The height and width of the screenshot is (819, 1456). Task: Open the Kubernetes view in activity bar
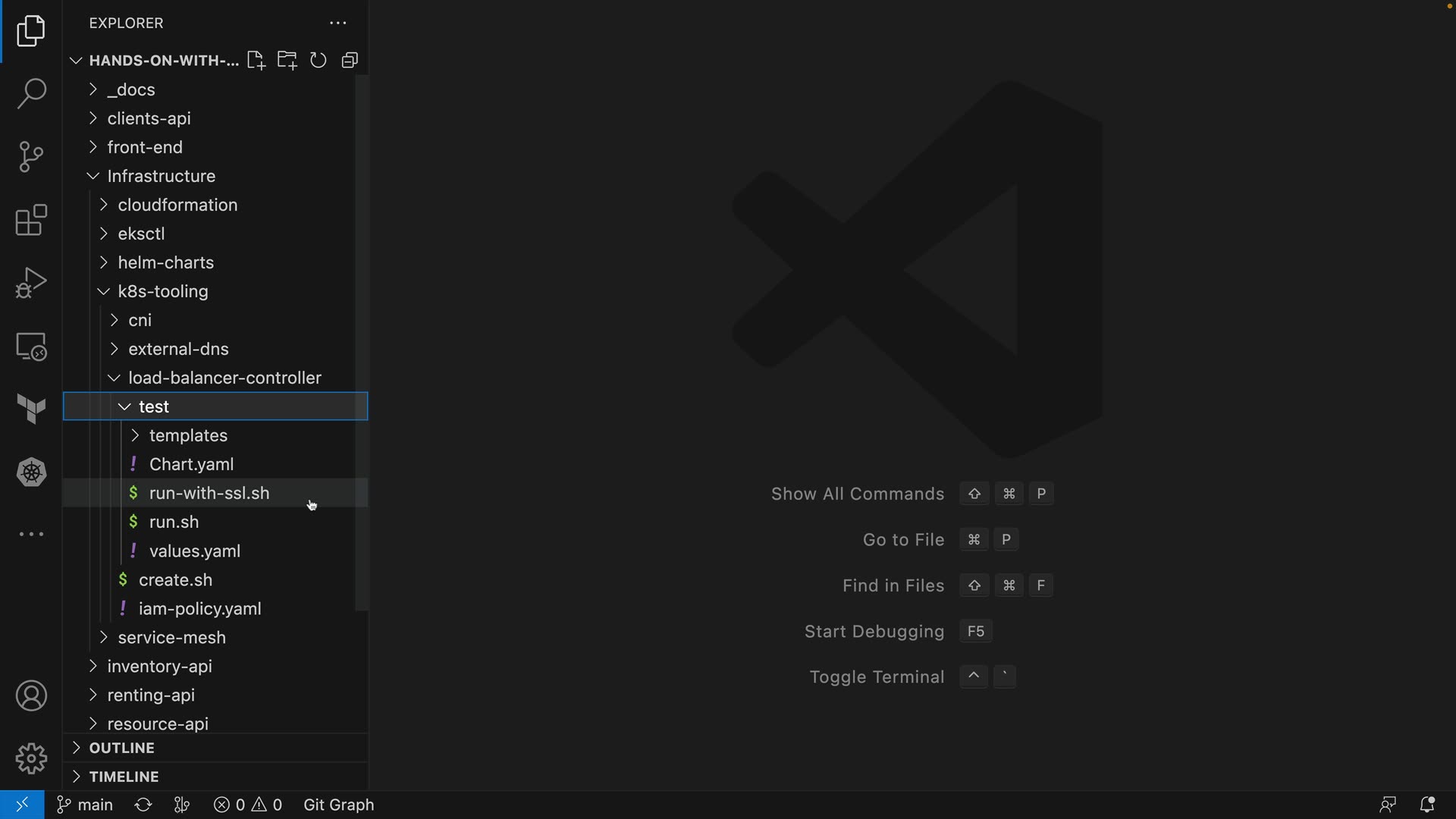[31, 472]
